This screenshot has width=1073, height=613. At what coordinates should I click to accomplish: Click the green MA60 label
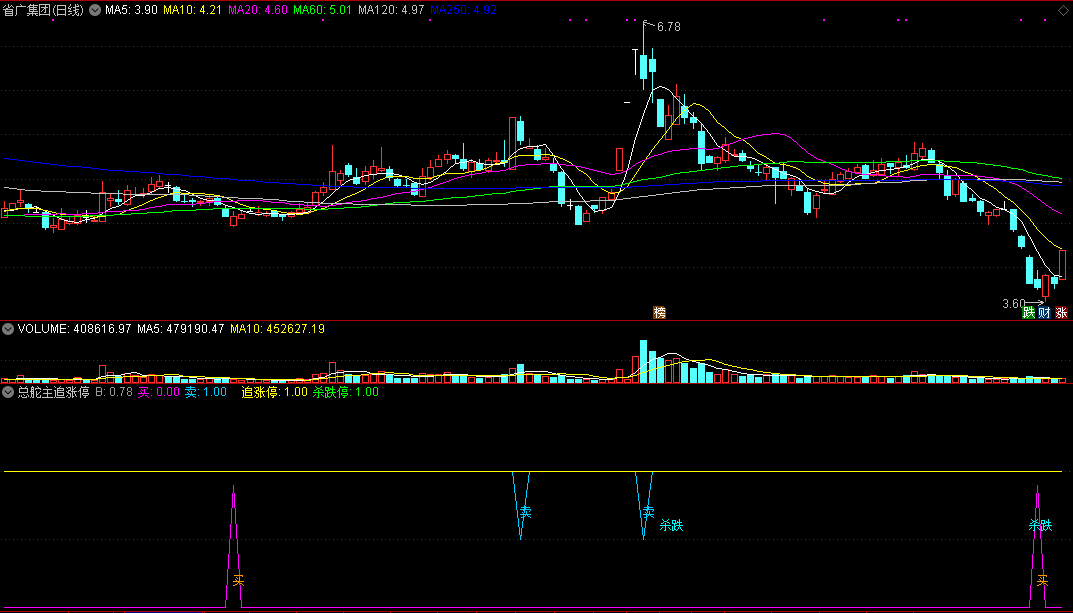[322, 10]
